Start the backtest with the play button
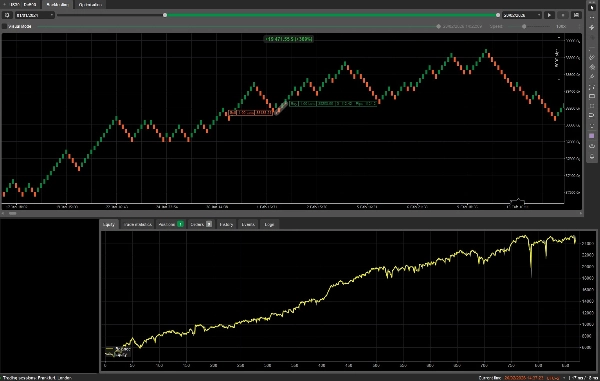This screenshot has height=381, width=600. click(549, 15)
